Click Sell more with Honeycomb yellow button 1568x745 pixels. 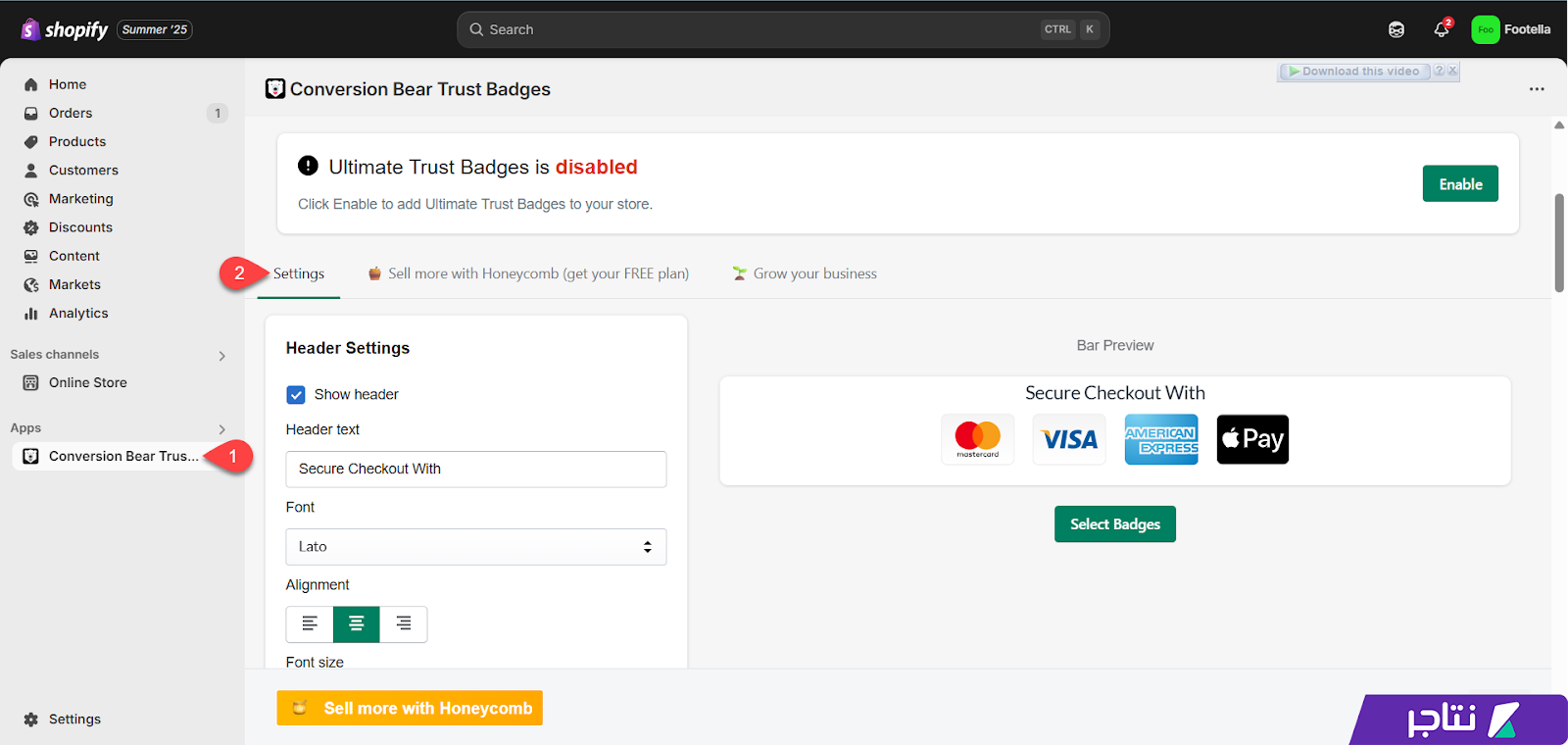coord(410,708)
